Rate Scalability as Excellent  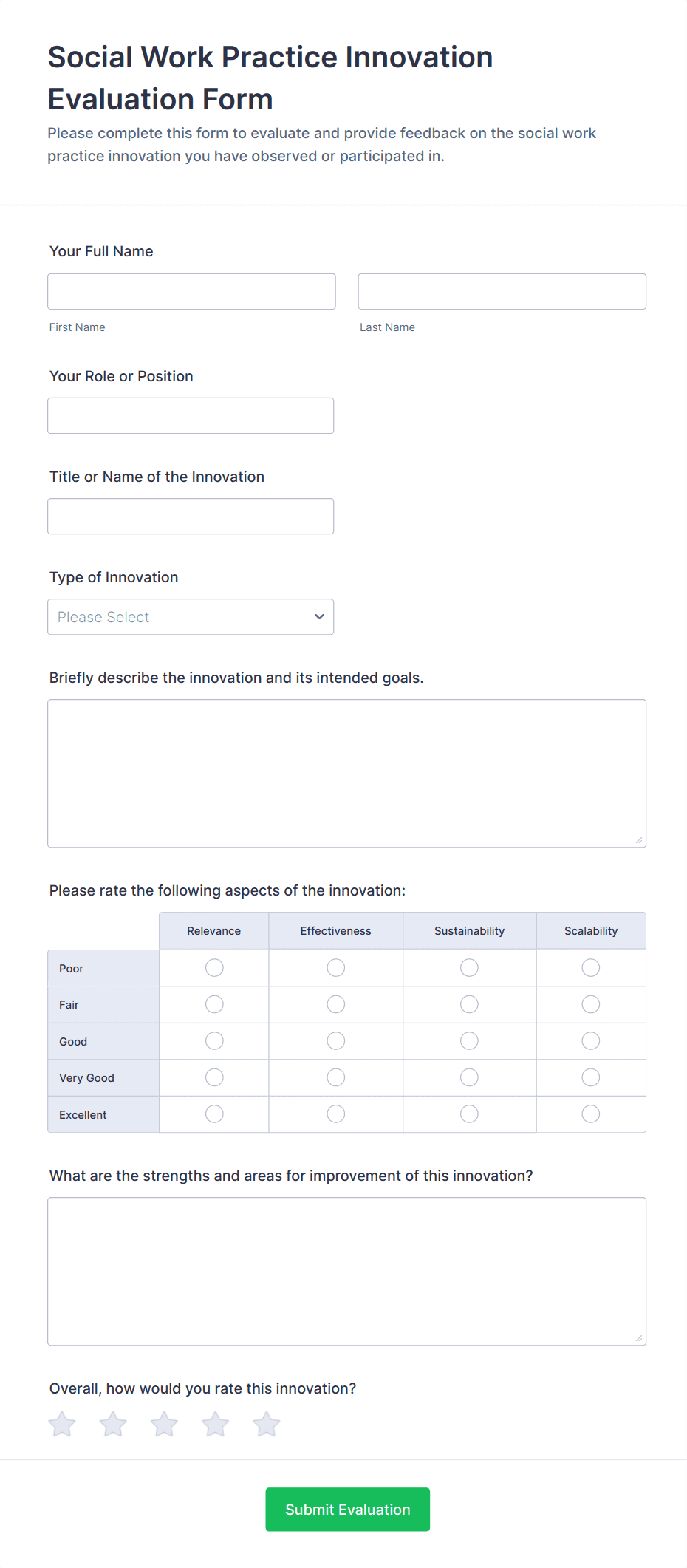[591, 1114]
